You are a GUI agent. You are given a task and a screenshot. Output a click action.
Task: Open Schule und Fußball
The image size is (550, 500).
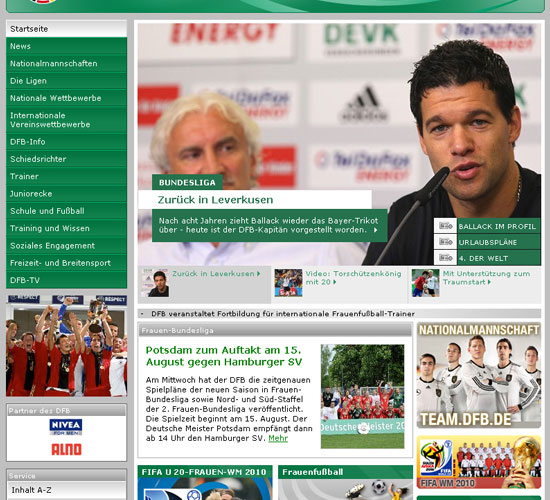[x=66, y=211]
